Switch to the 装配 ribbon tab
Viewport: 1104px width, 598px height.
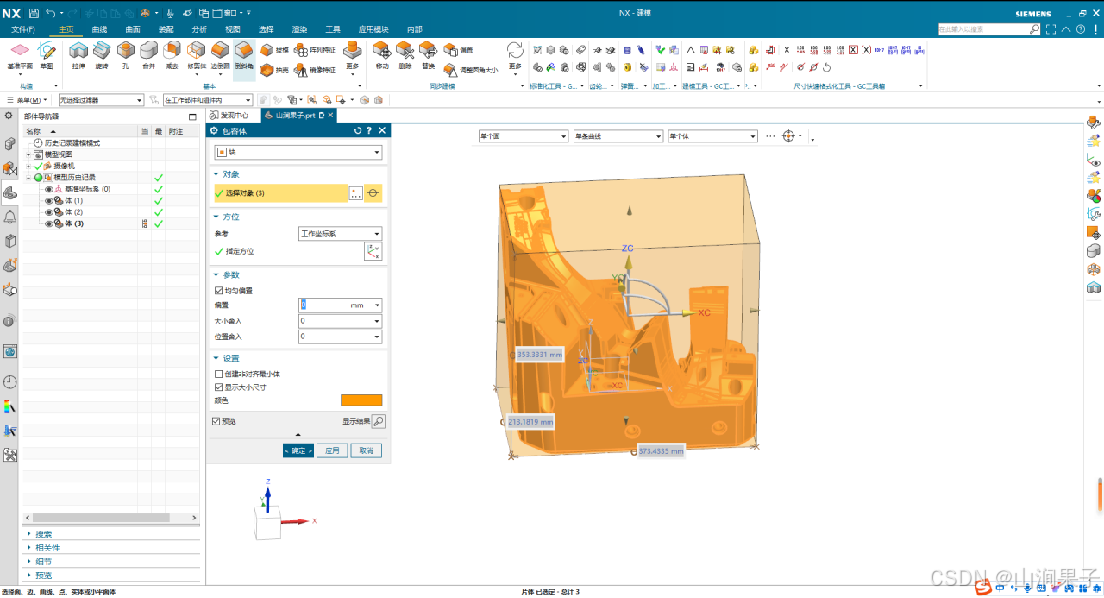click(x=166, y=30)
